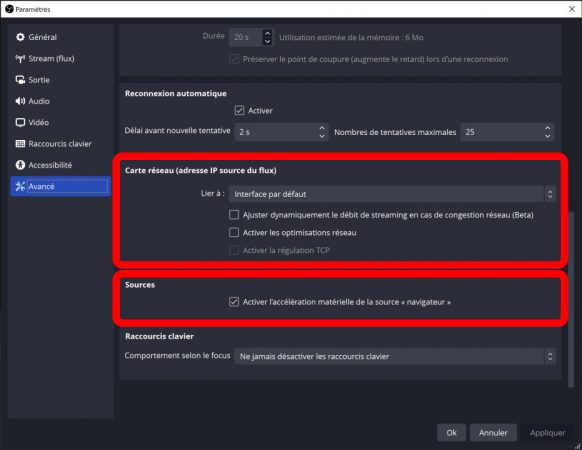Open the Général settings section
This screenshot has height=450, width=582.
coord(61,37)
